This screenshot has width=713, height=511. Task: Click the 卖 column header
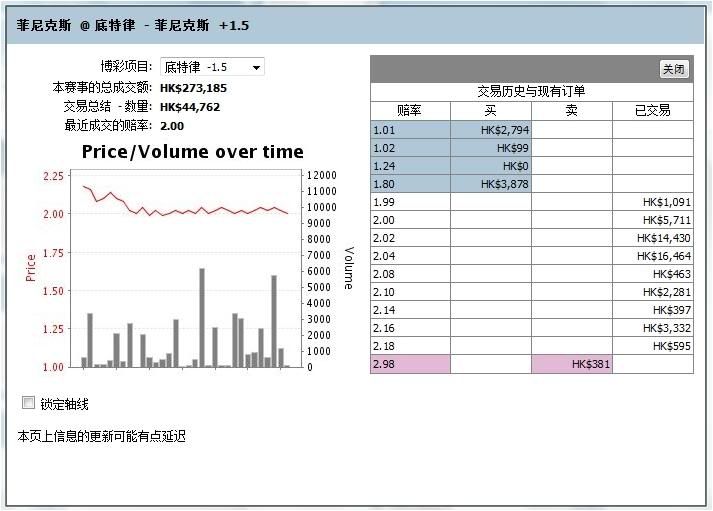(571, 111)
